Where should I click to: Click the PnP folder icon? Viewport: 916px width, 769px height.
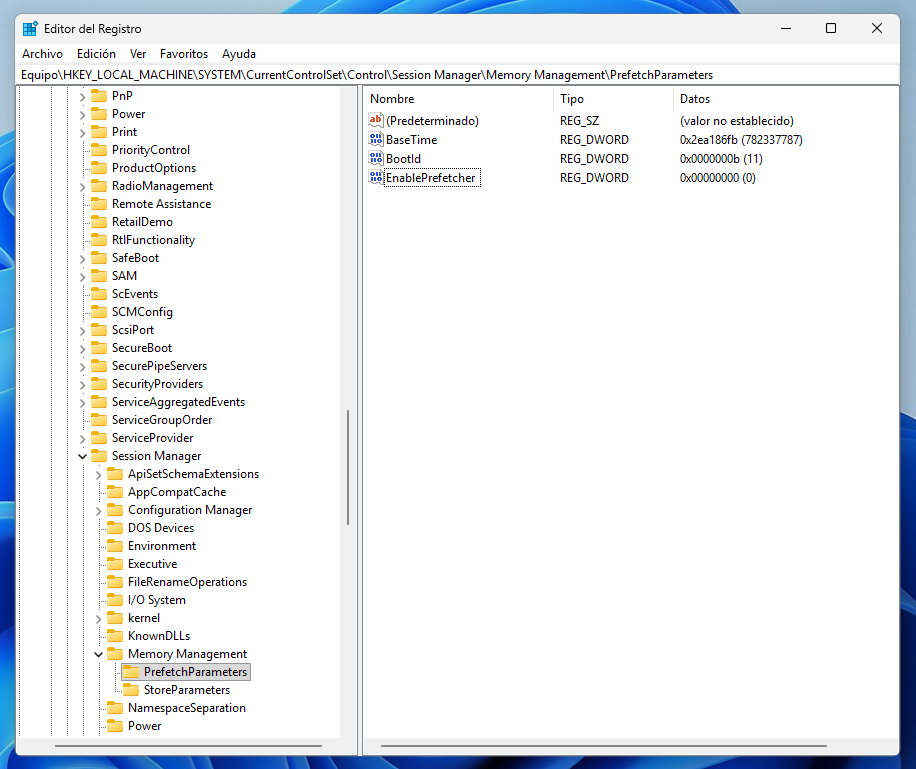point(99,96)
